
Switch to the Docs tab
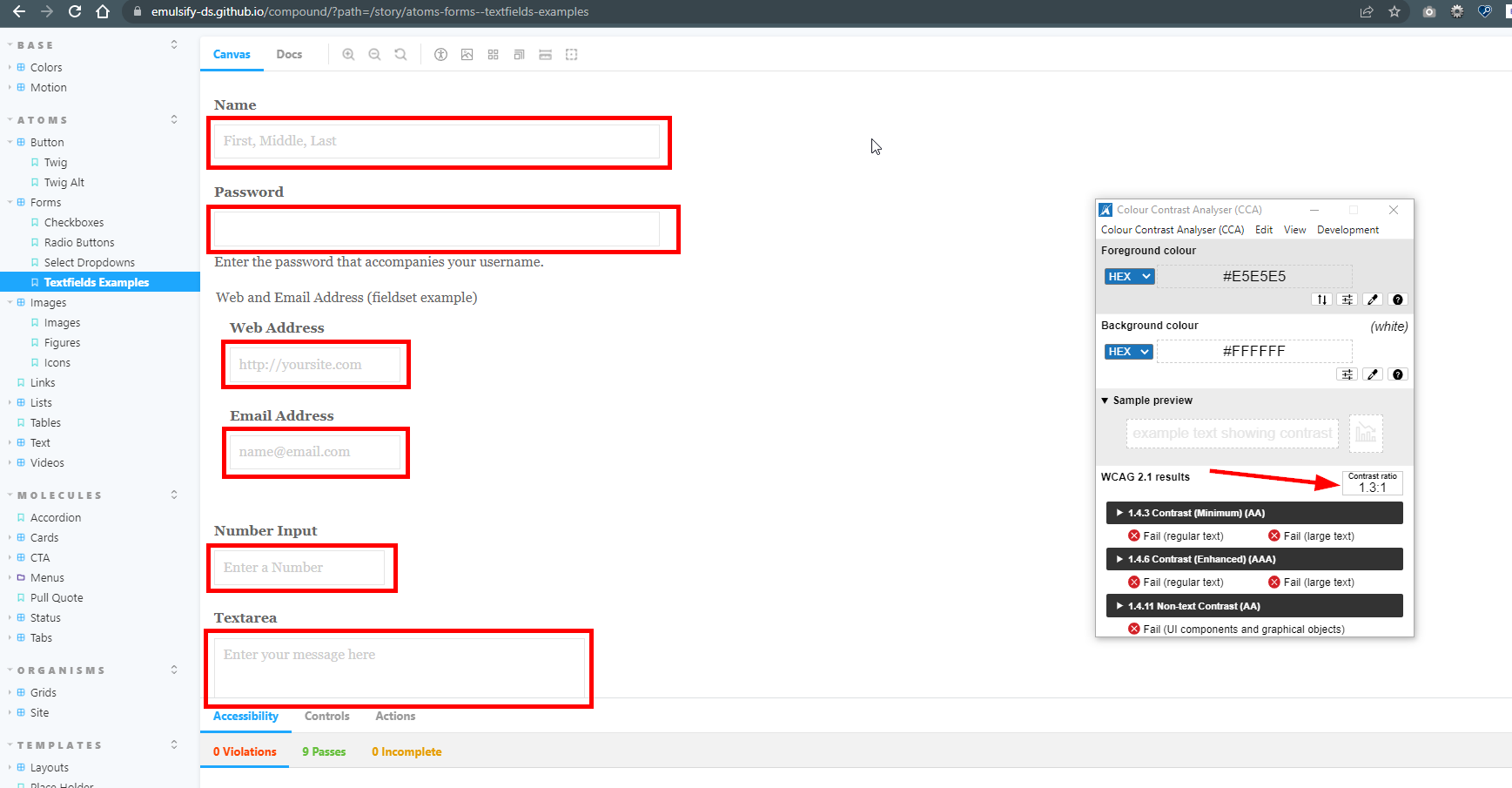coord(289,54)
